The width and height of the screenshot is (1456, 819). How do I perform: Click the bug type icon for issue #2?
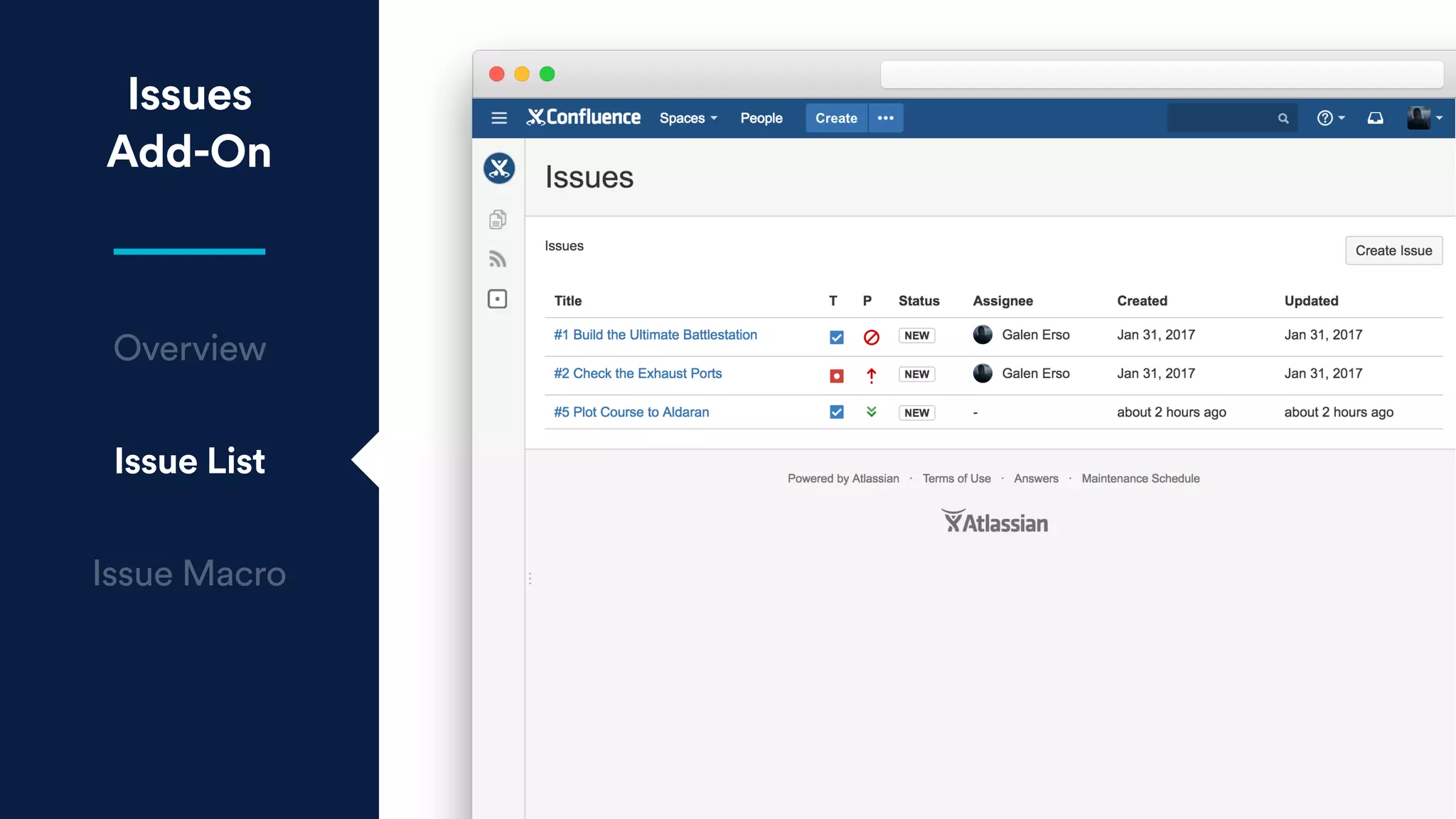click(837, 375)
